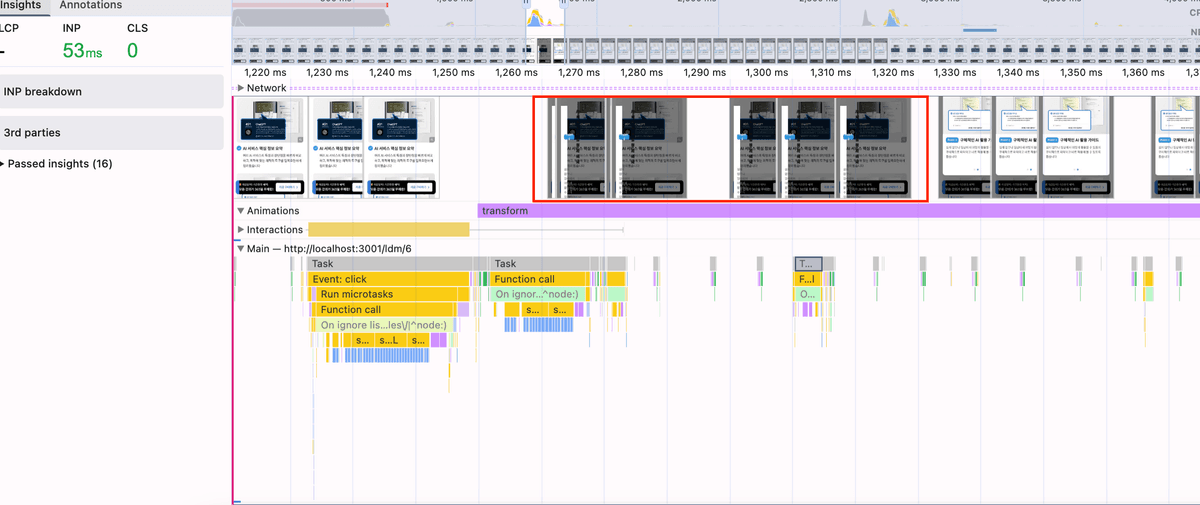Expand the Interactions track
The image size is (1200, 505).
(x=241, y=230)
